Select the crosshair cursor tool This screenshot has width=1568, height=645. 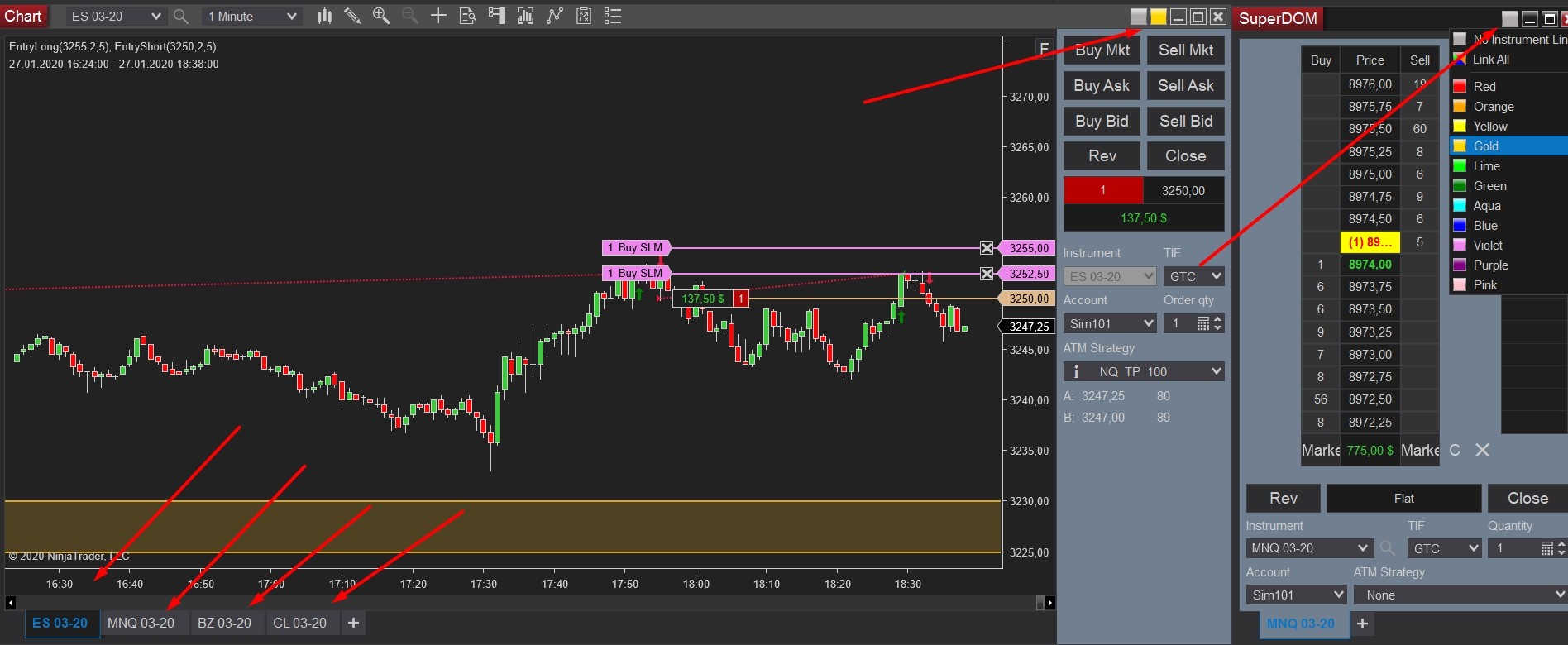coord(438,16)
